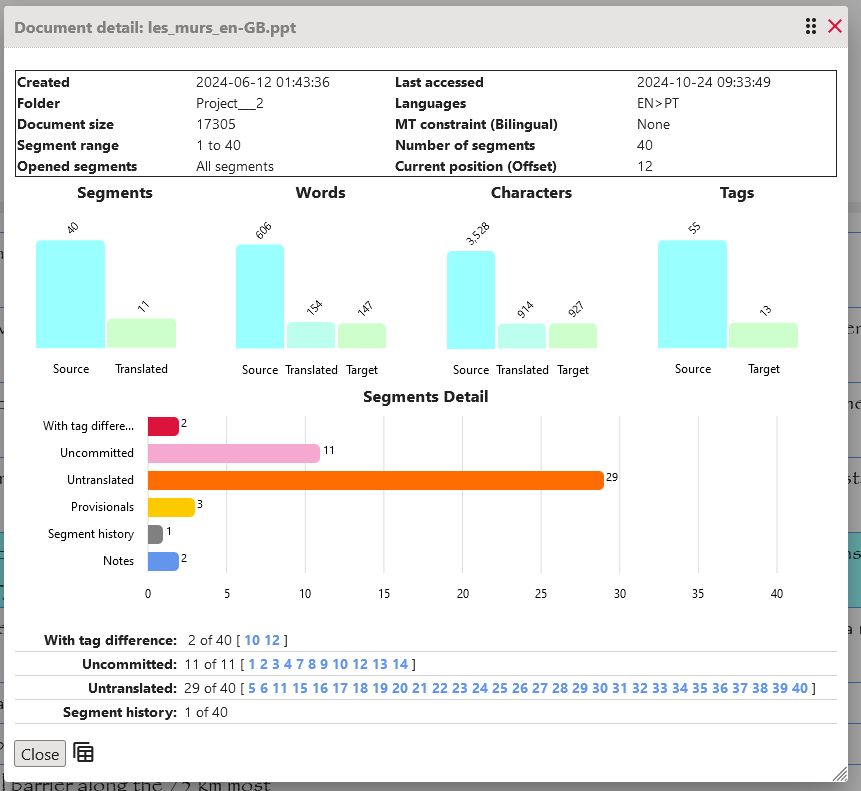
Task: Go to segment 9 in Uncommitted list
Action: 324,664
